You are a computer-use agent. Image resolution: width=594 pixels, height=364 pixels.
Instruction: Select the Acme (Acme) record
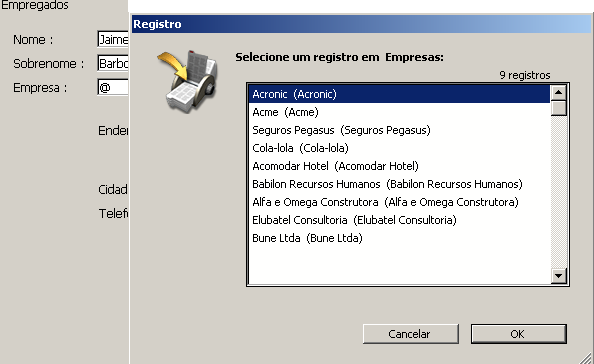[x=399, y=112]
